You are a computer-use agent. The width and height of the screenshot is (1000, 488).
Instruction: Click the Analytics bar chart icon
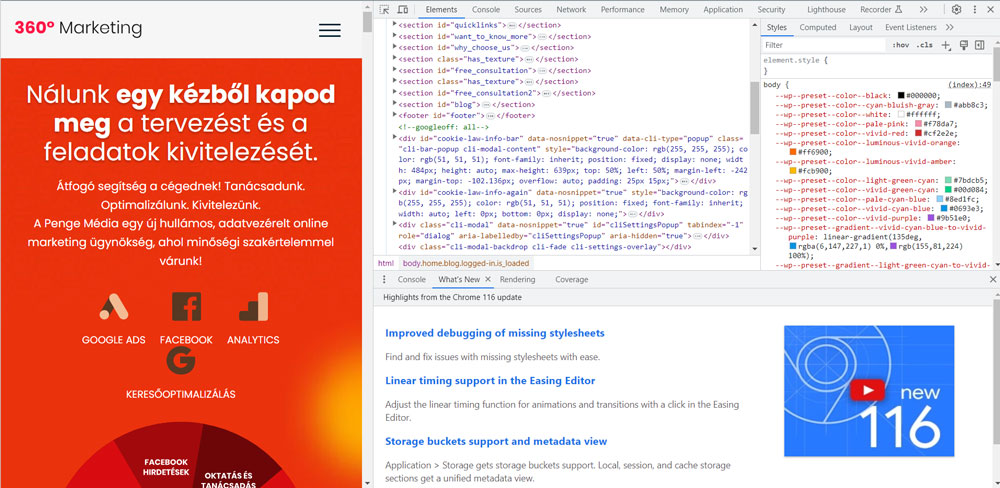[x=253, y=306]
